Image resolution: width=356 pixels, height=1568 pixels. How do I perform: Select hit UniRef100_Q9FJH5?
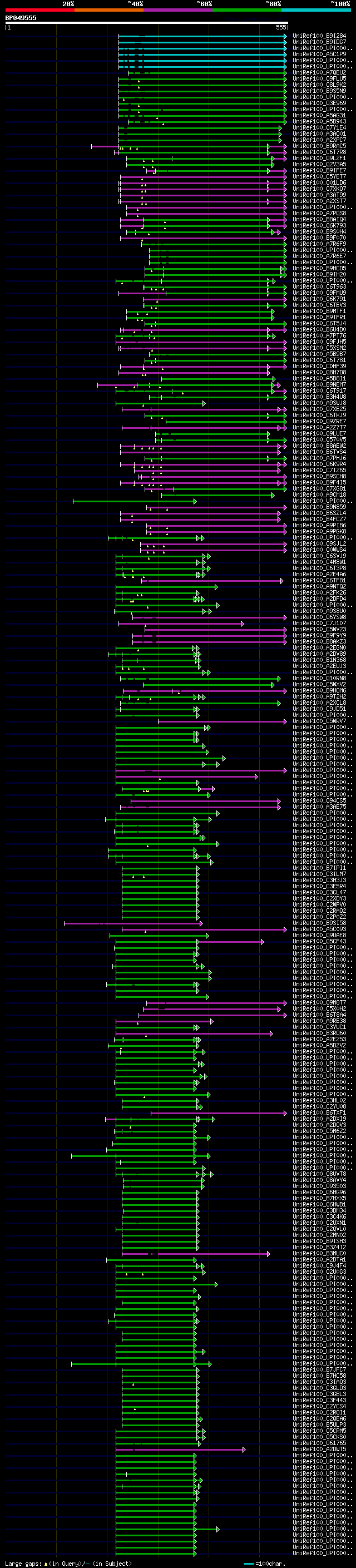(319, 342)
